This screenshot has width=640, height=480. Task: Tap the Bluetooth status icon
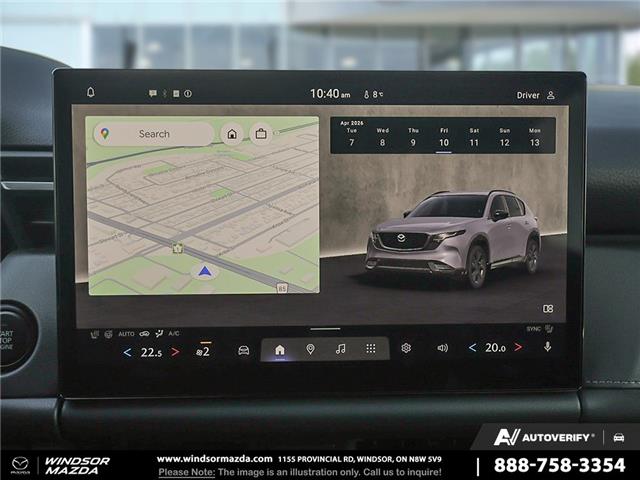165,93
